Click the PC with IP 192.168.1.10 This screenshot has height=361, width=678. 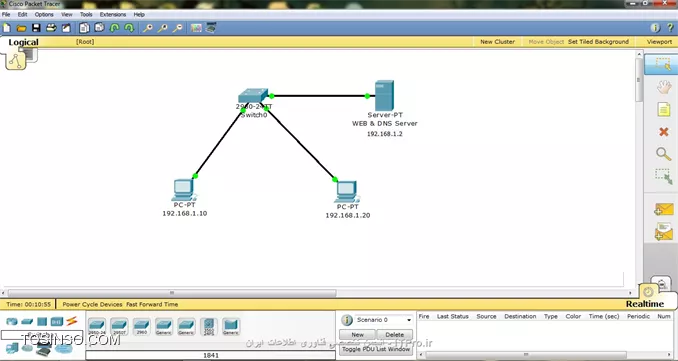[184, 190]
